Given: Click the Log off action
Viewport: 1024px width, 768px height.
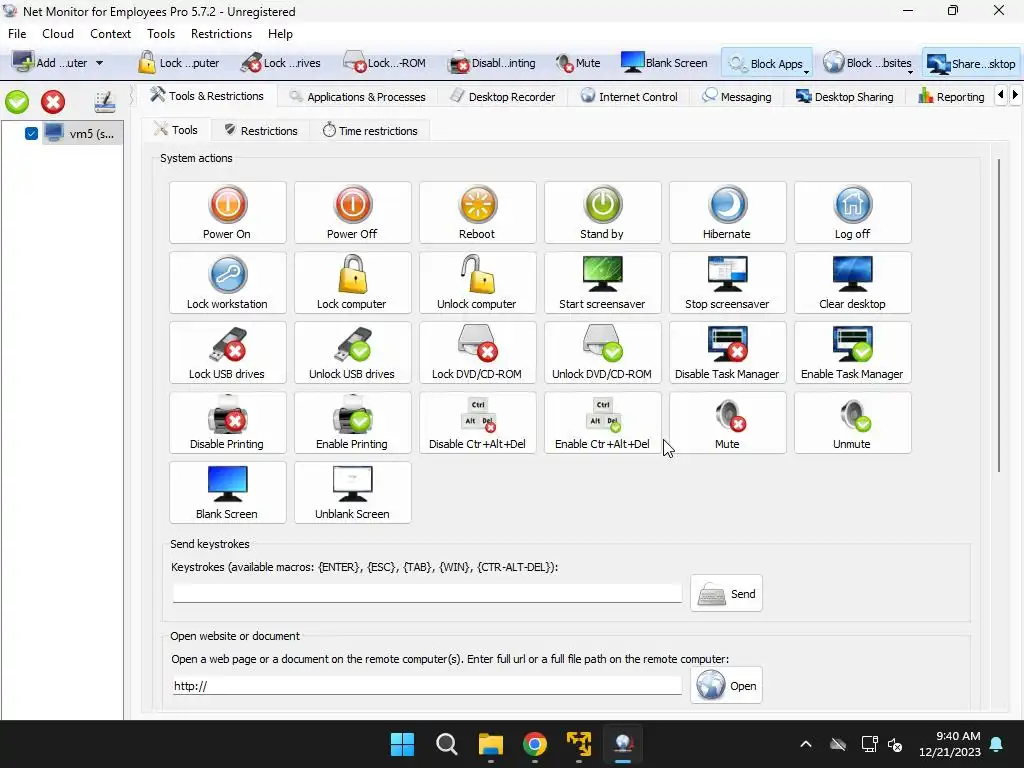Looking at the screenshot, I should coord(853,213).
